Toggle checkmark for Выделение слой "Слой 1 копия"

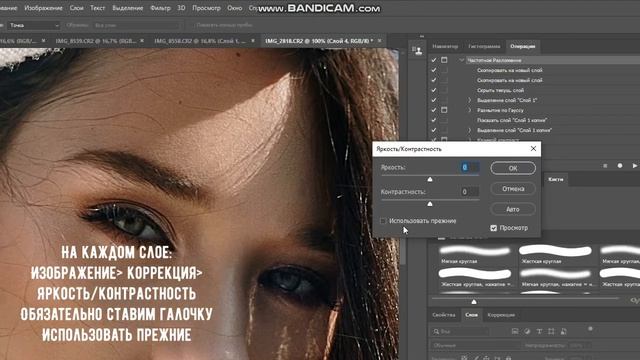434,130
